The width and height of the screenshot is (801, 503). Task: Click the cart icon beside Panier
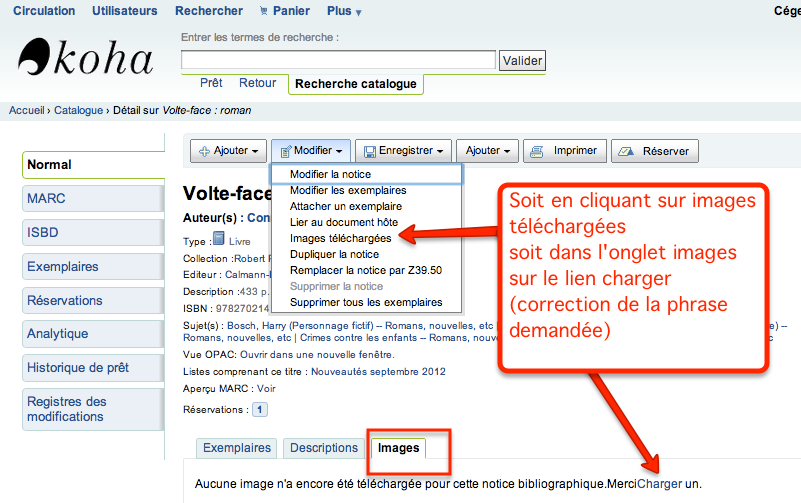point(264,11)
